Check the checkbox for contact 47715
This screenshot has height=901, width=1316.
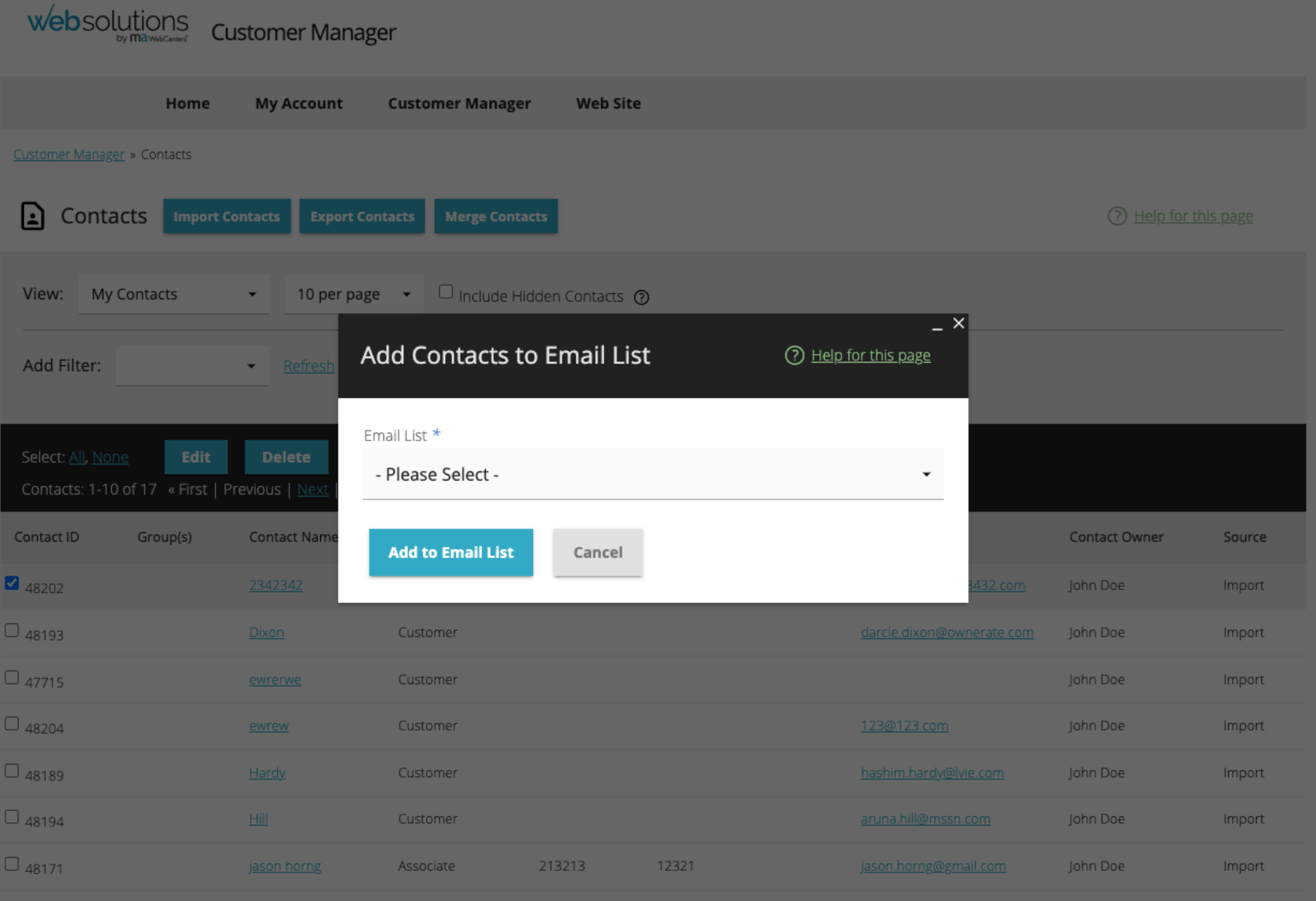point(12,677)
